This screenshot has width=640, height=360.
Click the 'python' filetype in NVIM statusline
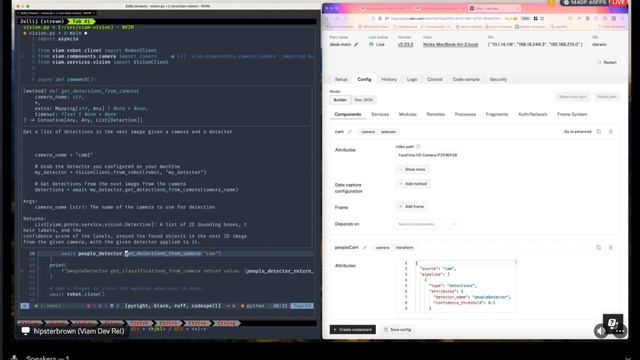pyautogui.click(x=255, y=306)
